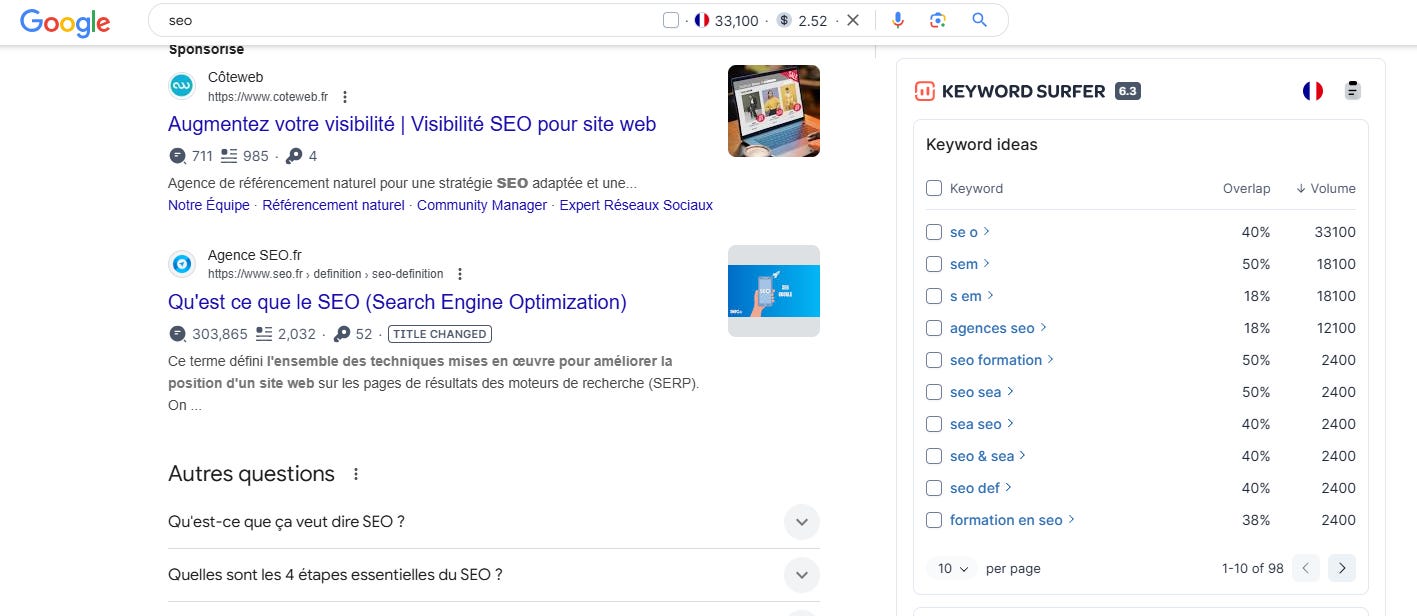Screen dimensions: 1417x616
Task: Clear the search box with X icon
Action: click(853, 20)
